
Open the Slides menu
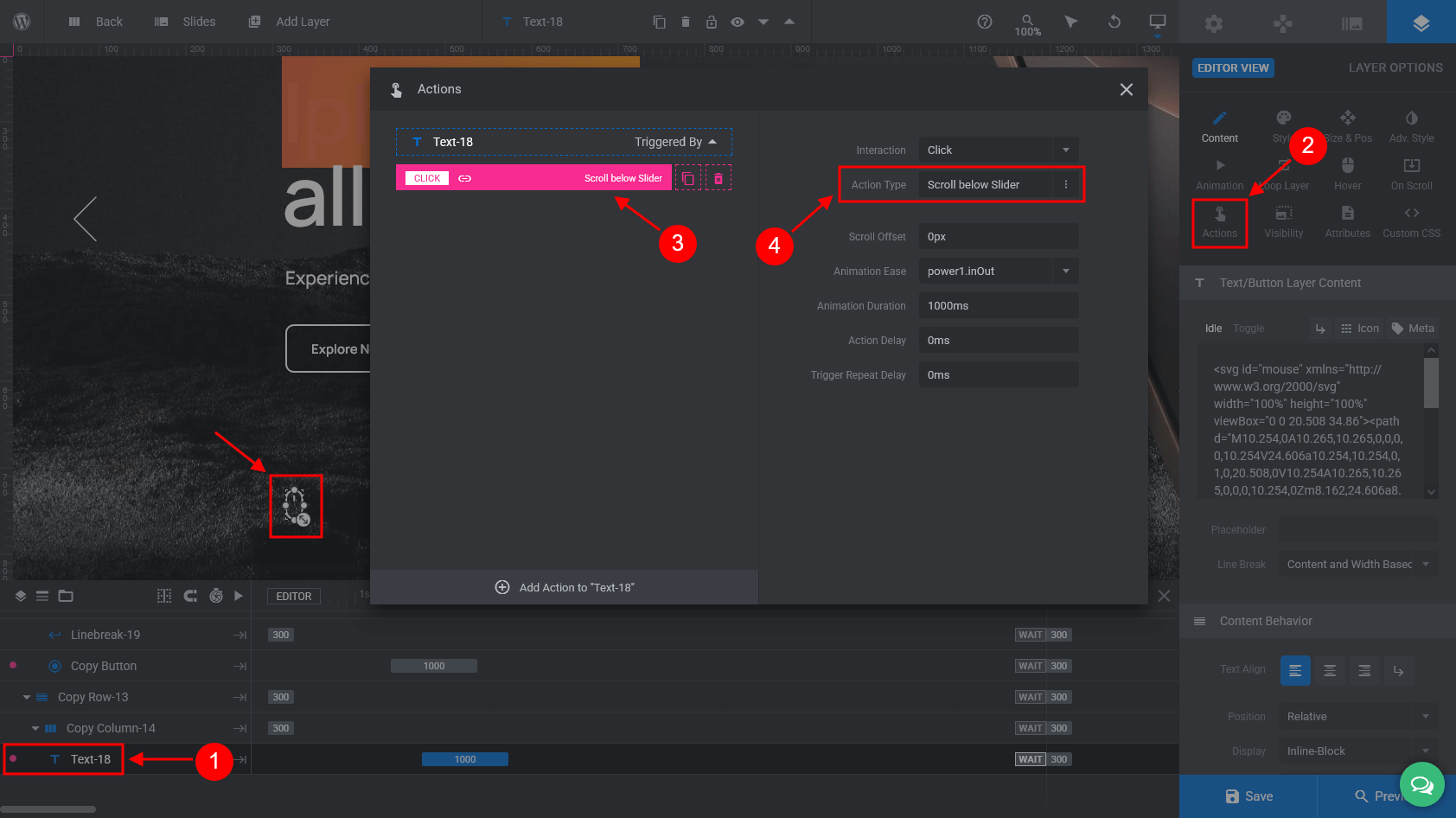[x=185, y=22]
